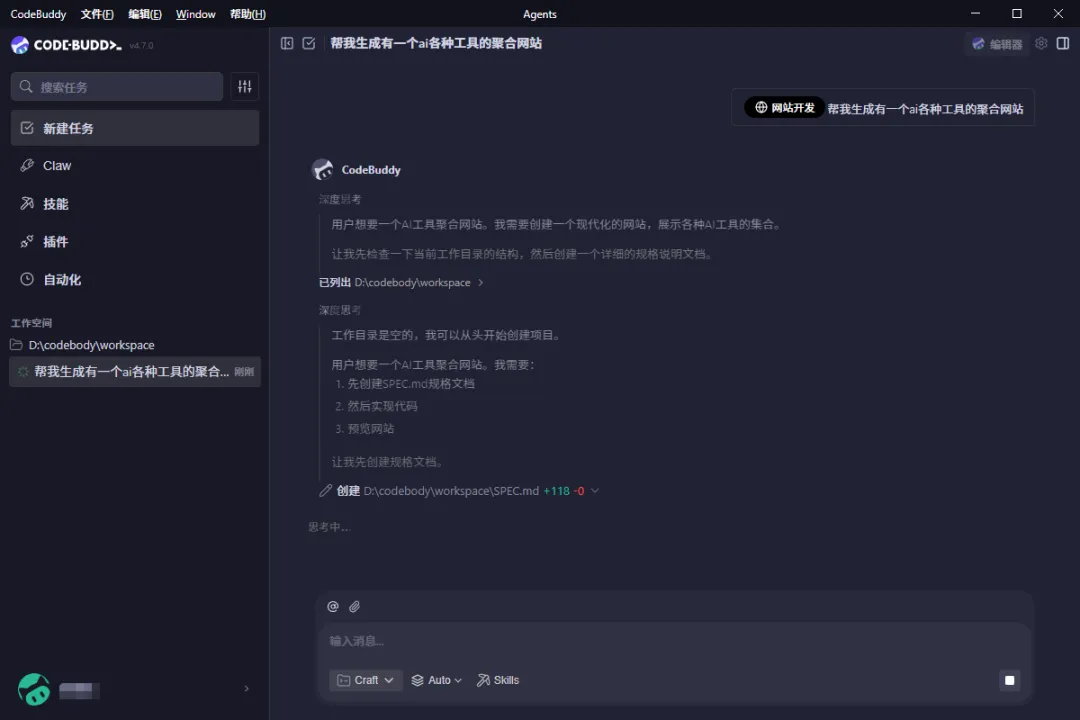The width and height of the screenshot is (1080, 720).
Task: Click the v4.7.0 version label
Action: click(141, 45)
